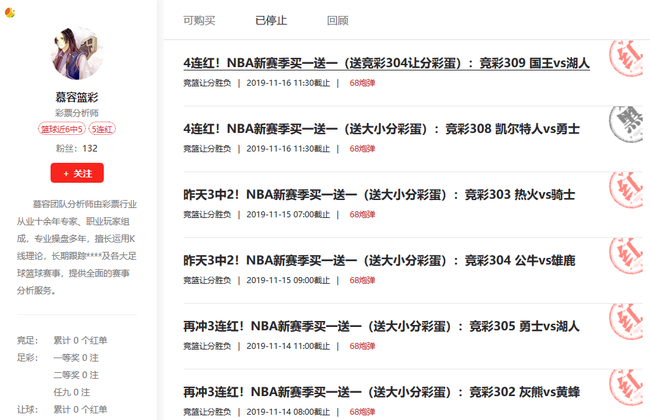This screenshot has width=650, height=420.
Task: Click 竞足 累计 0 个红单 stat
Action: click(62, 340)
